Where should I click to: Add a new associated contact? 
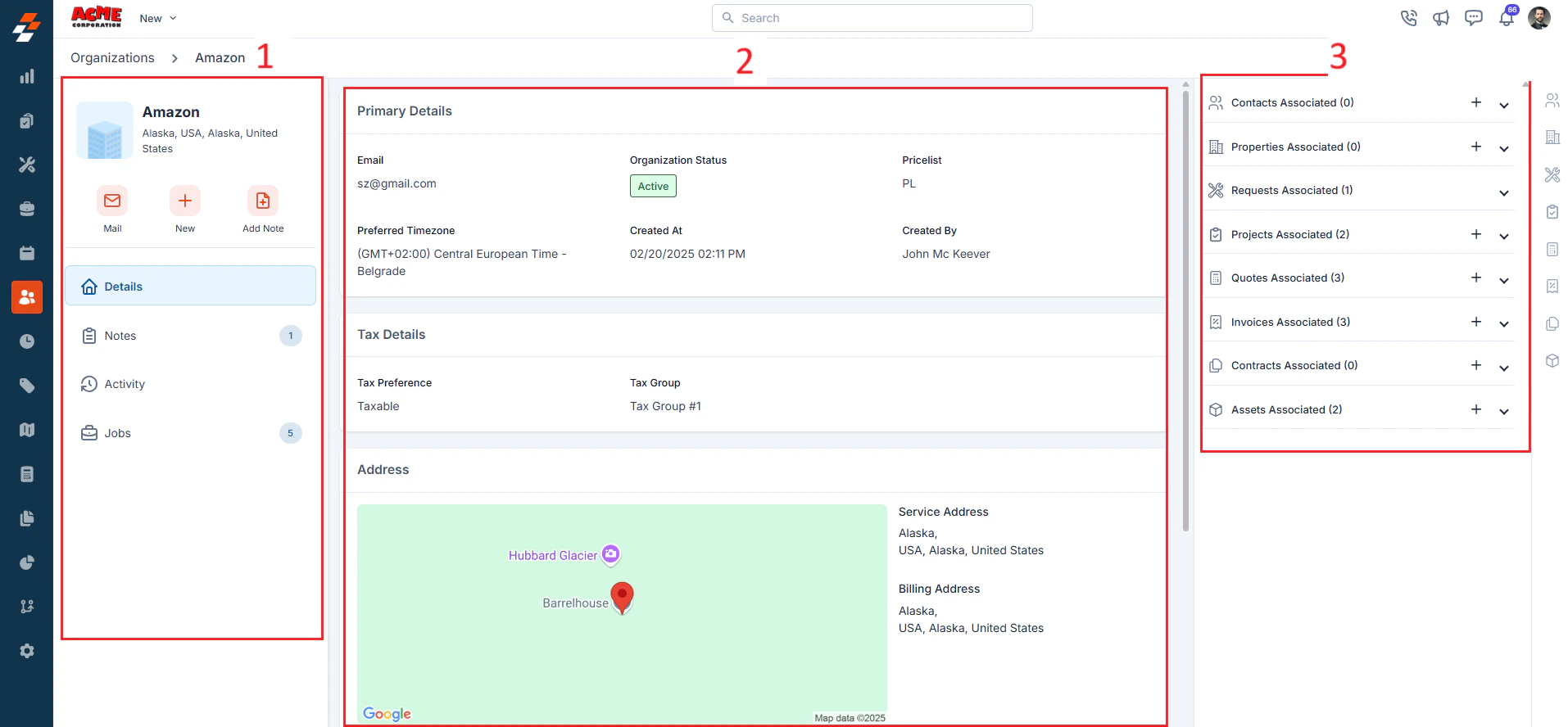[1476, 102]
